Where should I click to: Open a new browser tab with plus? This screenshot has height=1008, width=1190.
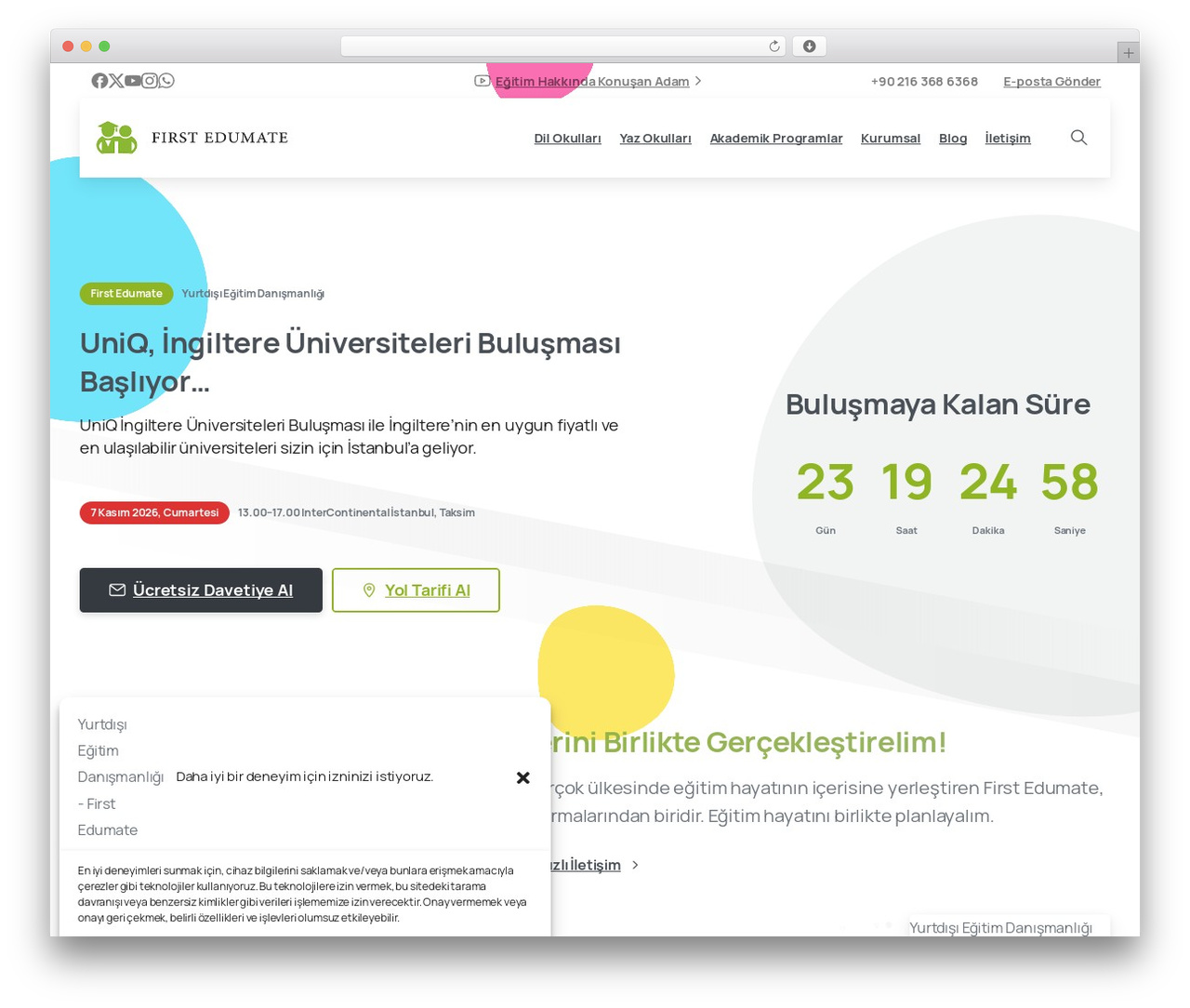[1129, 53]
